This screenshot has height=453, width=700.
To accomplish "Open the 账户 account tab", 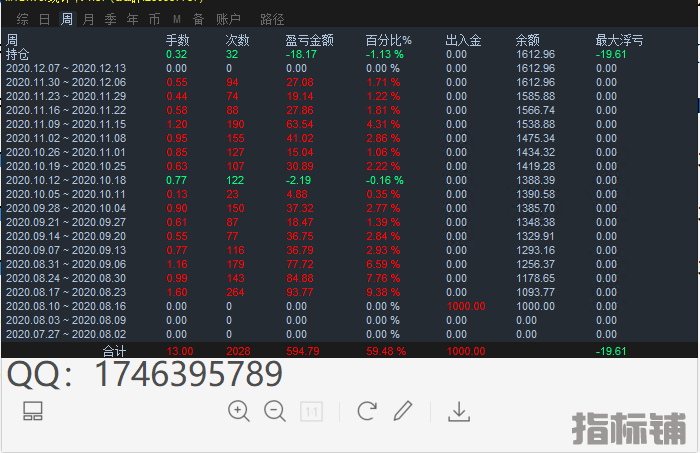I will click(229, 19).
